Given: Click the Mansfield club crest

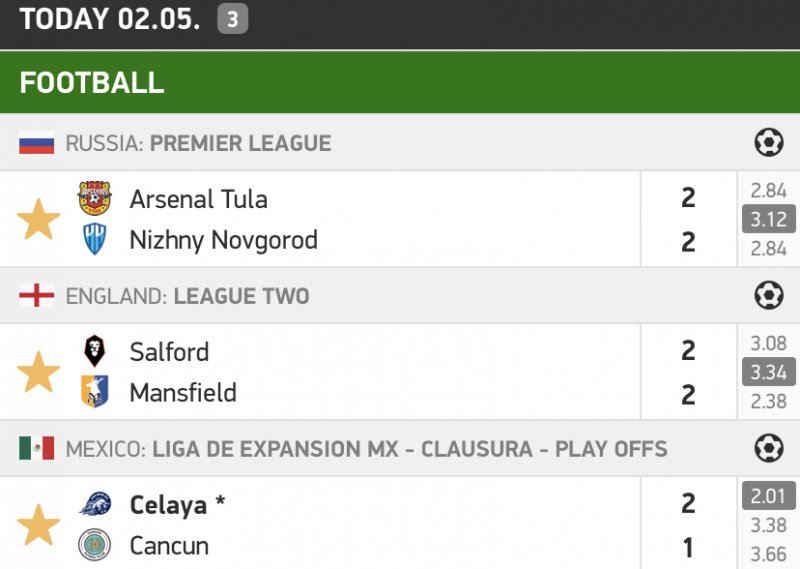Looking at the screenshot, I should (x=95, y=392).
